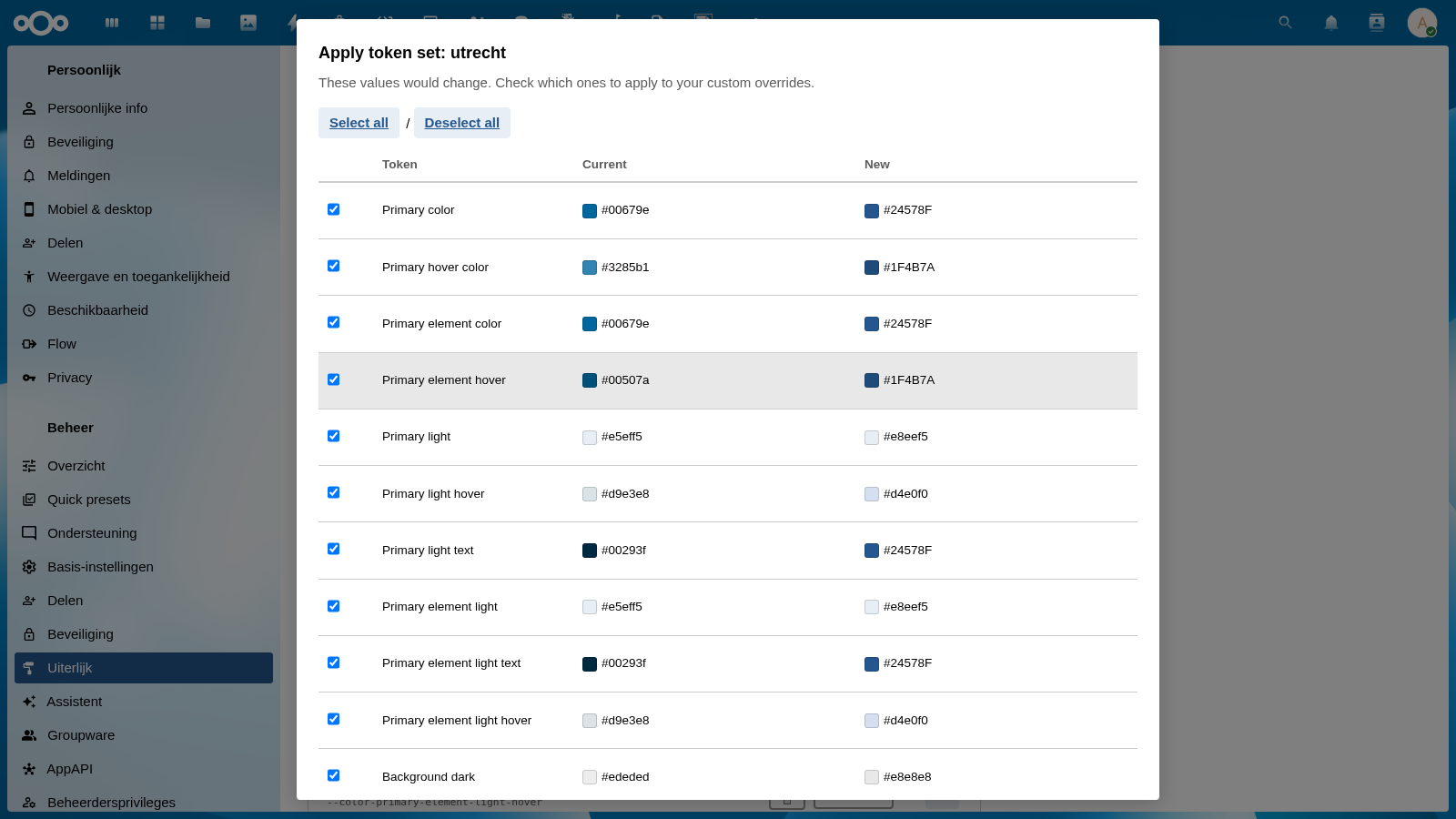Screen dimensions: 1456x819
Task: Click the Flow icon in sidebar
Action: point(29,344)
